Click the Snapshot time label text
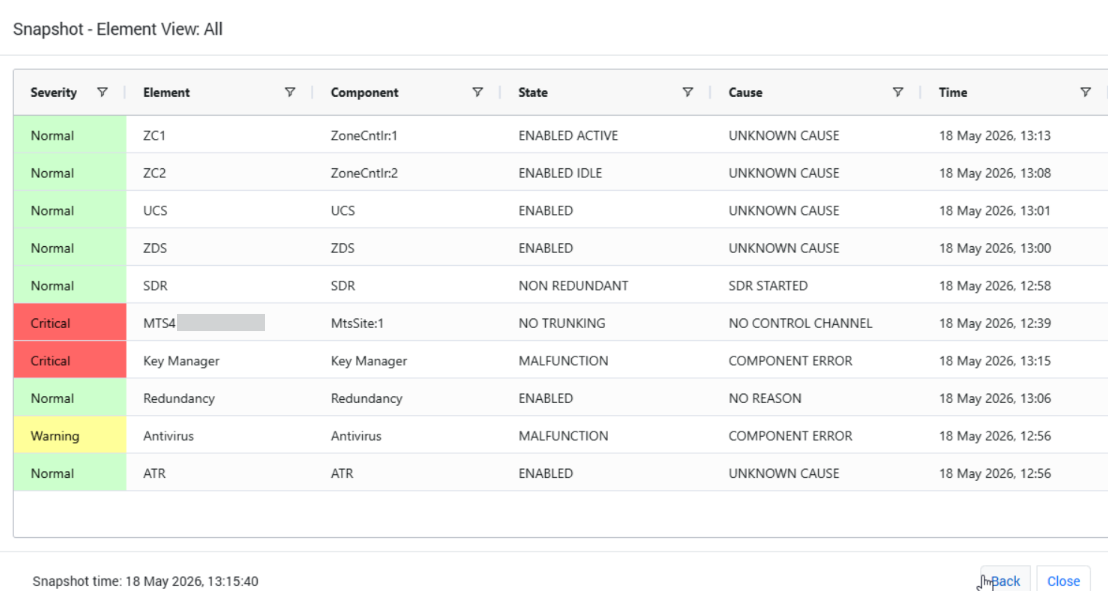 (146, 581)
